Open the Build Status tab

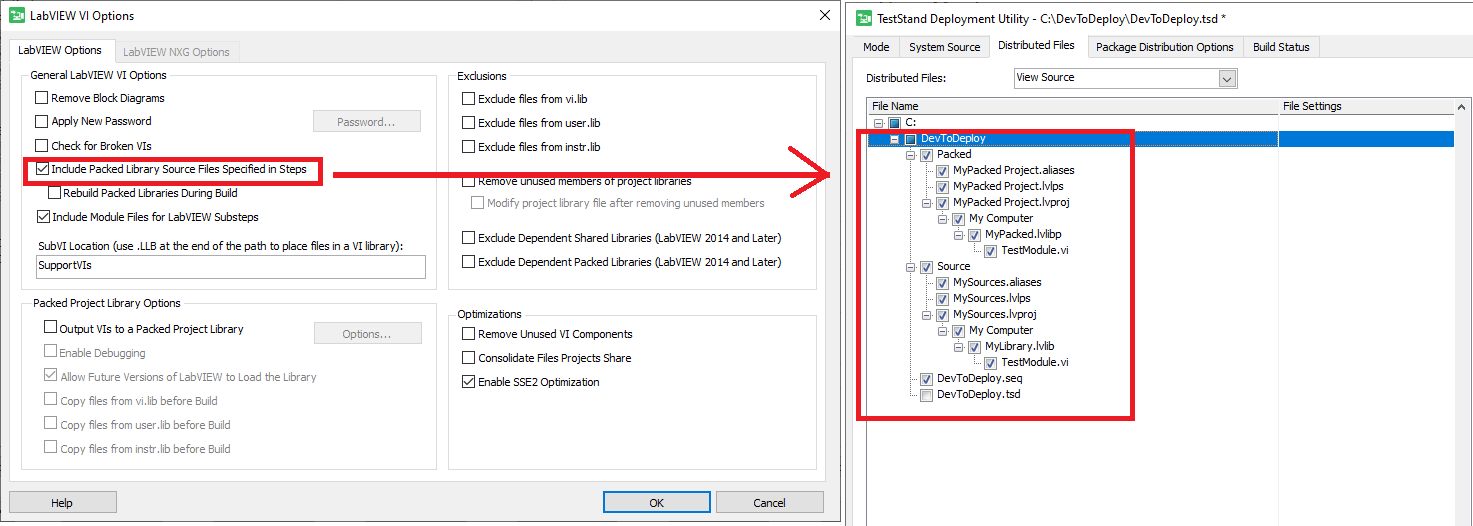(1281, 47)
